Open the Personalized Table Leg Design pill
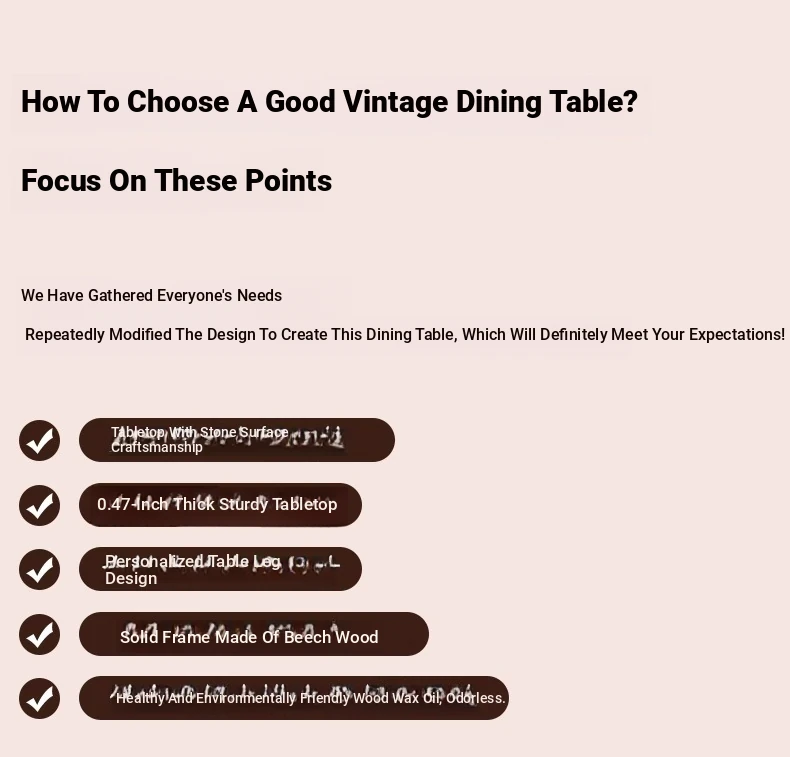 [x=220, y=569]
